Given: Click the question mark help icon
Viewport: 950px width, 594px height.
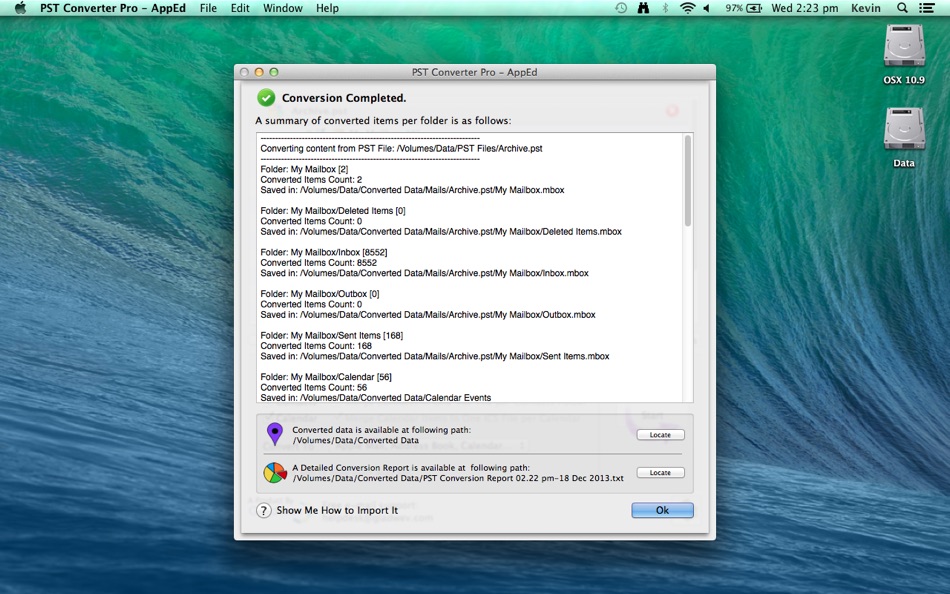Looking at the screenshot, I should (x=264, y=510).
